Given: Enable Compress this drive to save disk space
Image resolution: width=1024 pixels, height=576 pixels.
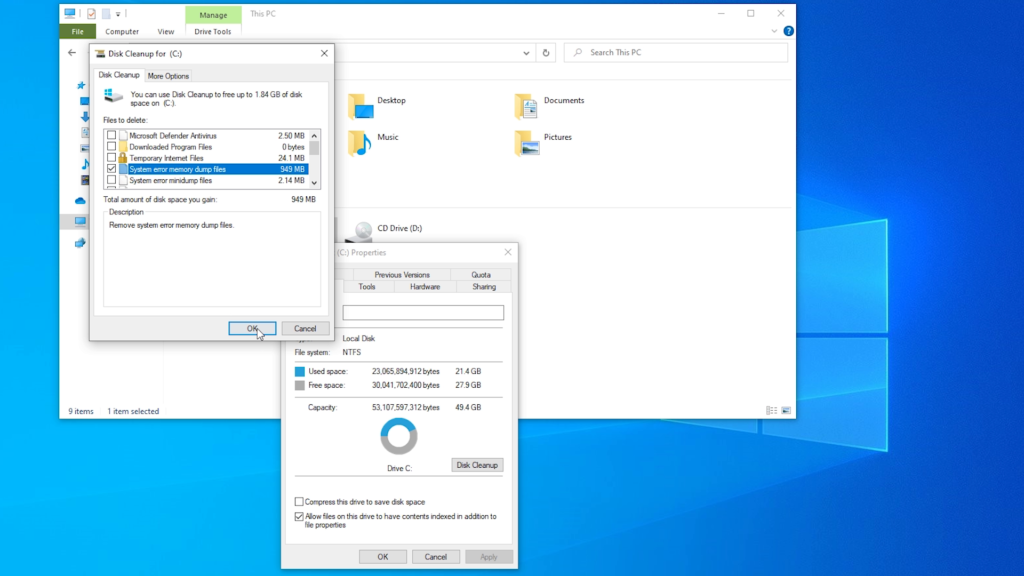Looking at the screenshot, I should [299, 502].
